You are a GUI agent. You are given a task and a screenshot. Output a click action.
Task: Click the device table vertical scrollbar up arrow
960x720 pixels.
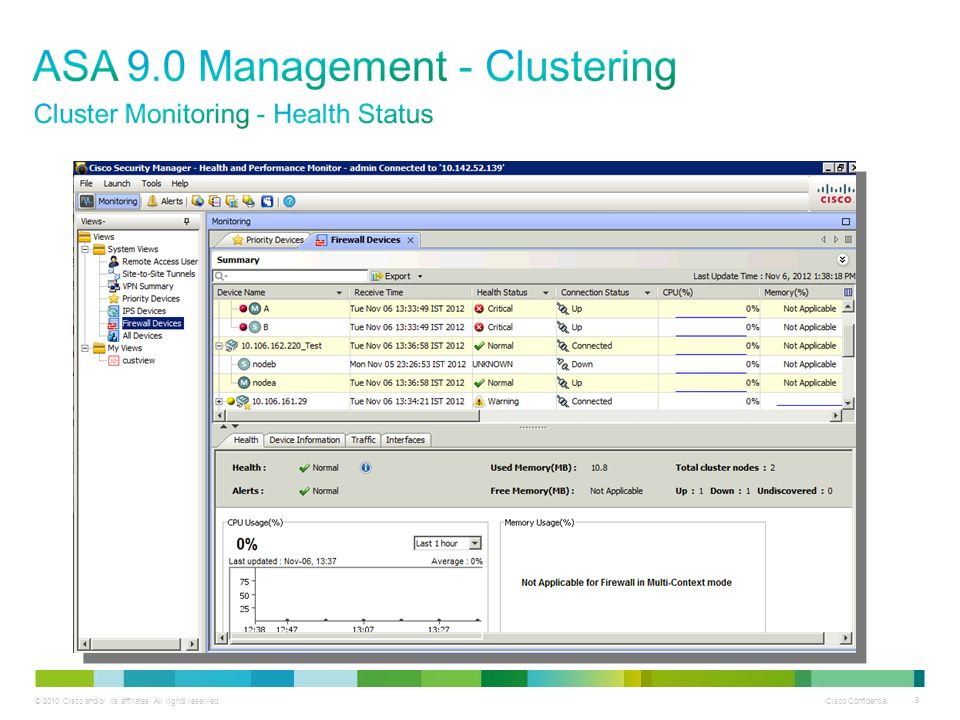point(848,307)
